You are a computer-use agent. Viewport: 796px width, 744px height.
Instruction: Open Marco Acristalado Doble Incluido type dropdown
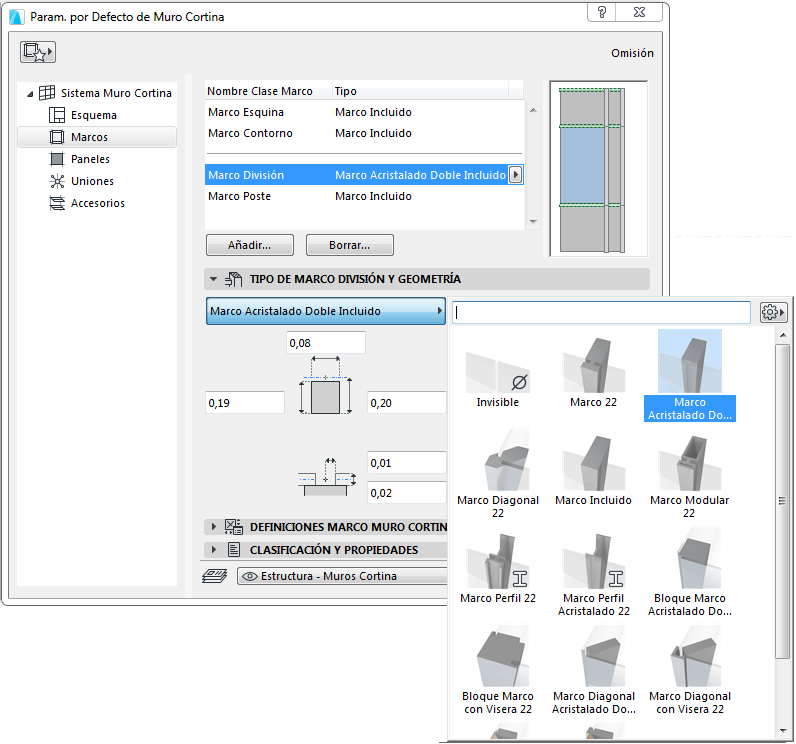point(325,311)
